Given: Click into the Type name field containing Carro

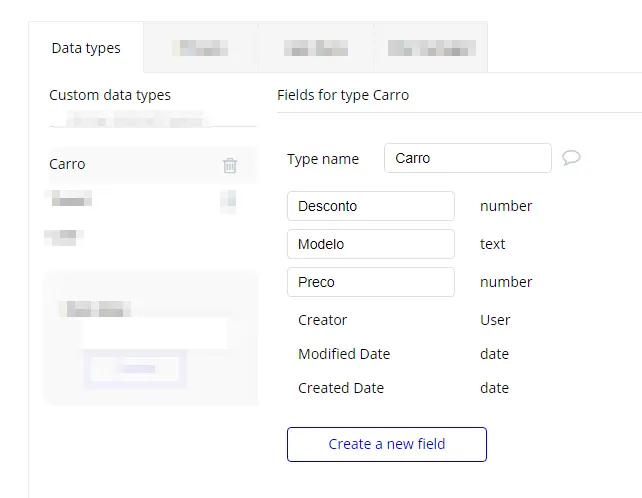Looking at the screenshot, I should (x=467, y=158).
